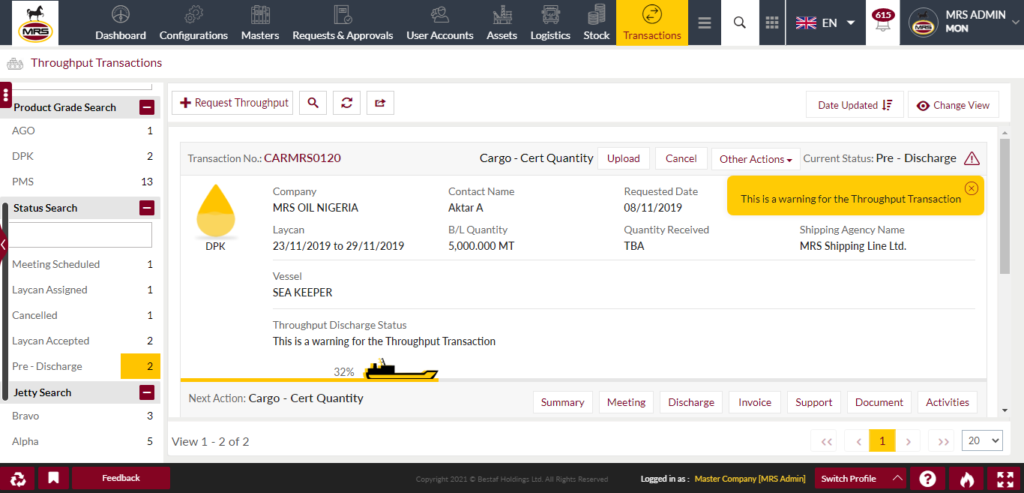
Task: Click the refresh icon in toolbar
Action: pos(347,103)
